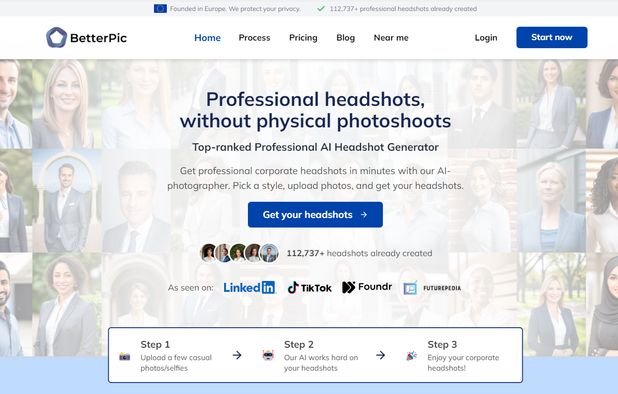Click "Upload a few casual photos/selfies" text
The image size is (618, 394).
[x=176, y=363]
